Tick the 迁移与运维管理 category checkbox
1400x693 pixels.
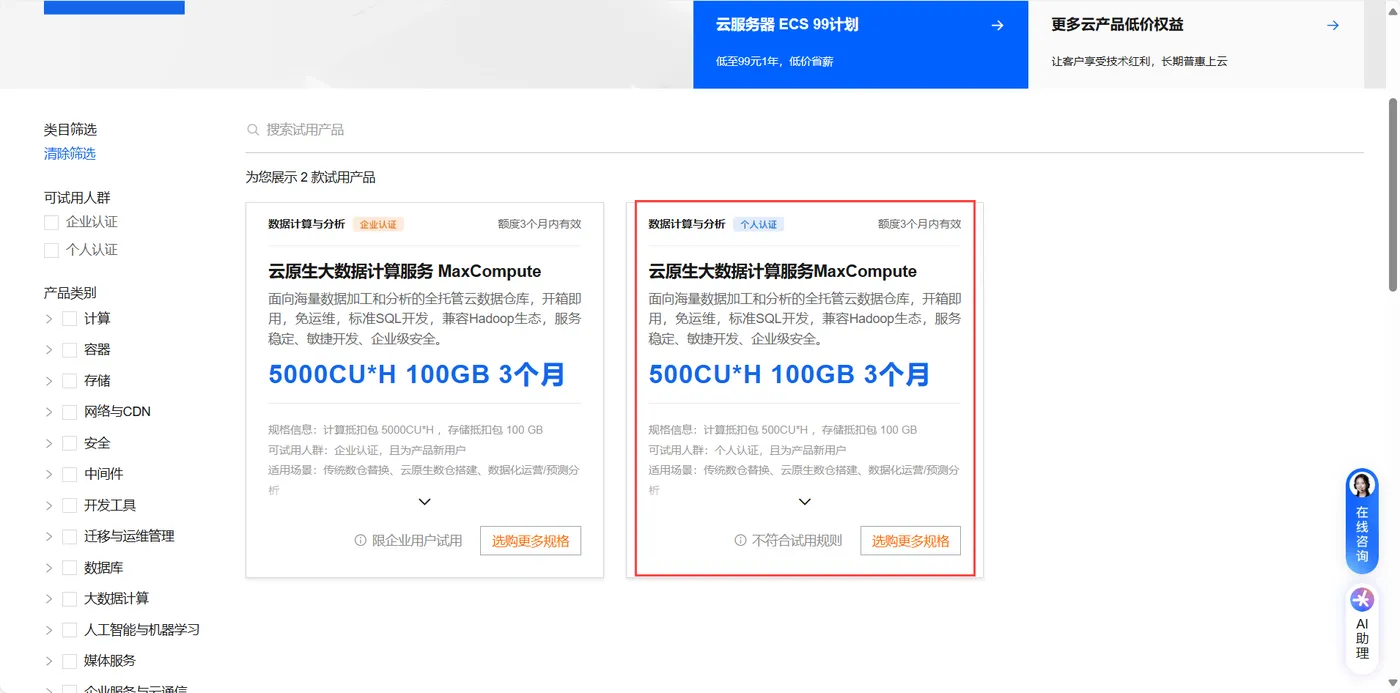point(69,537)
